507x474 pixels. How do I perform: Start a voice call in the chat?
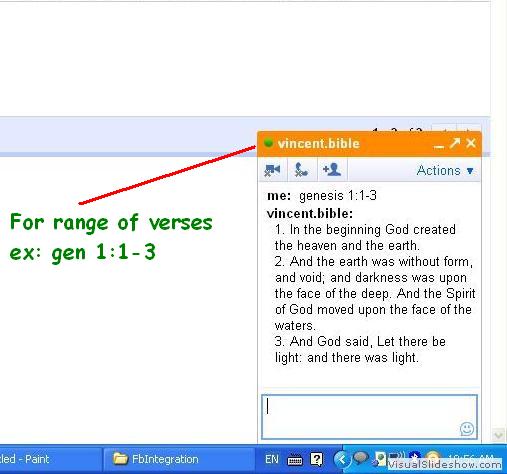[x=301, y=170]
